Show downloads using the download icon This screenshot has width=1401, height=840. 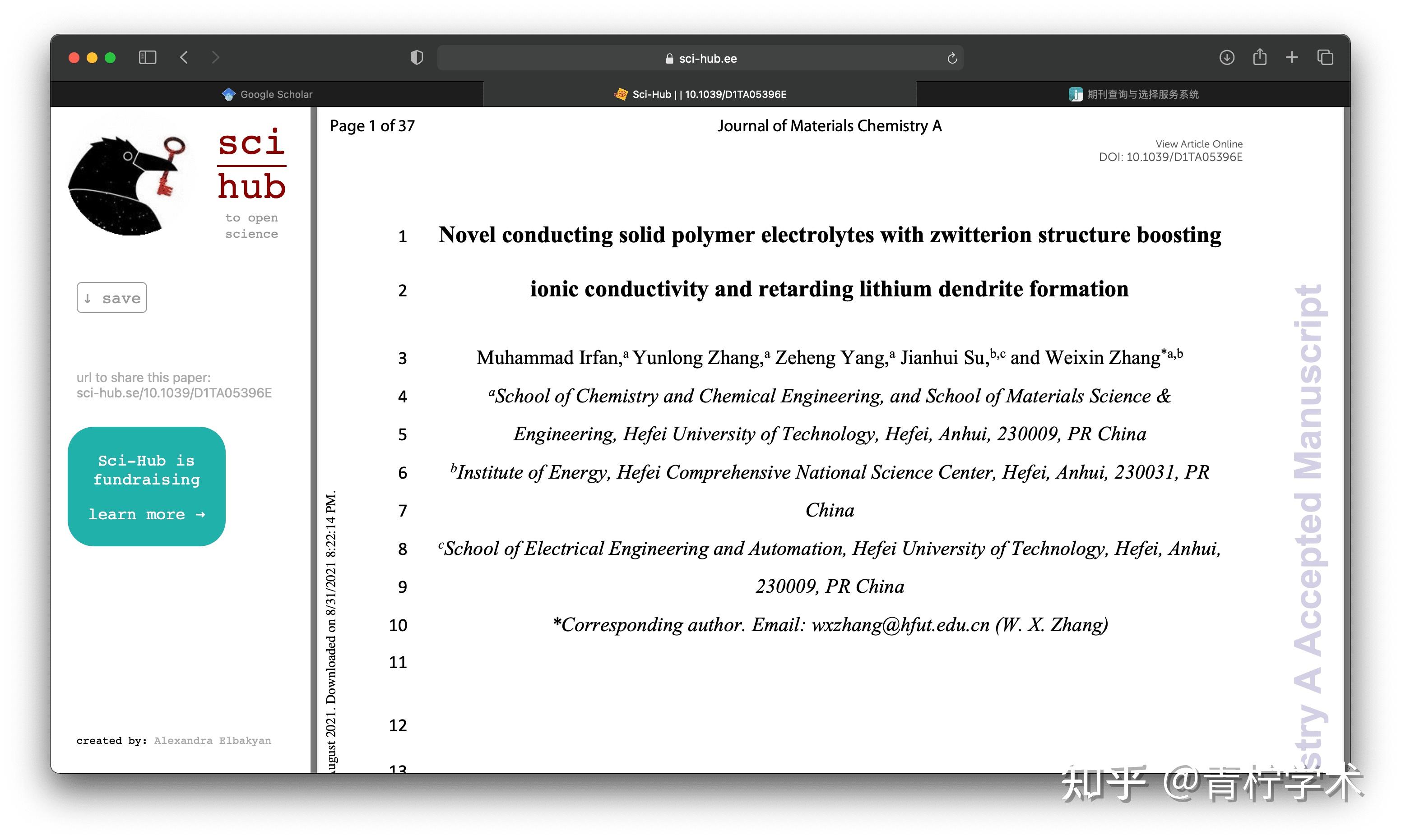(1227, 57)
